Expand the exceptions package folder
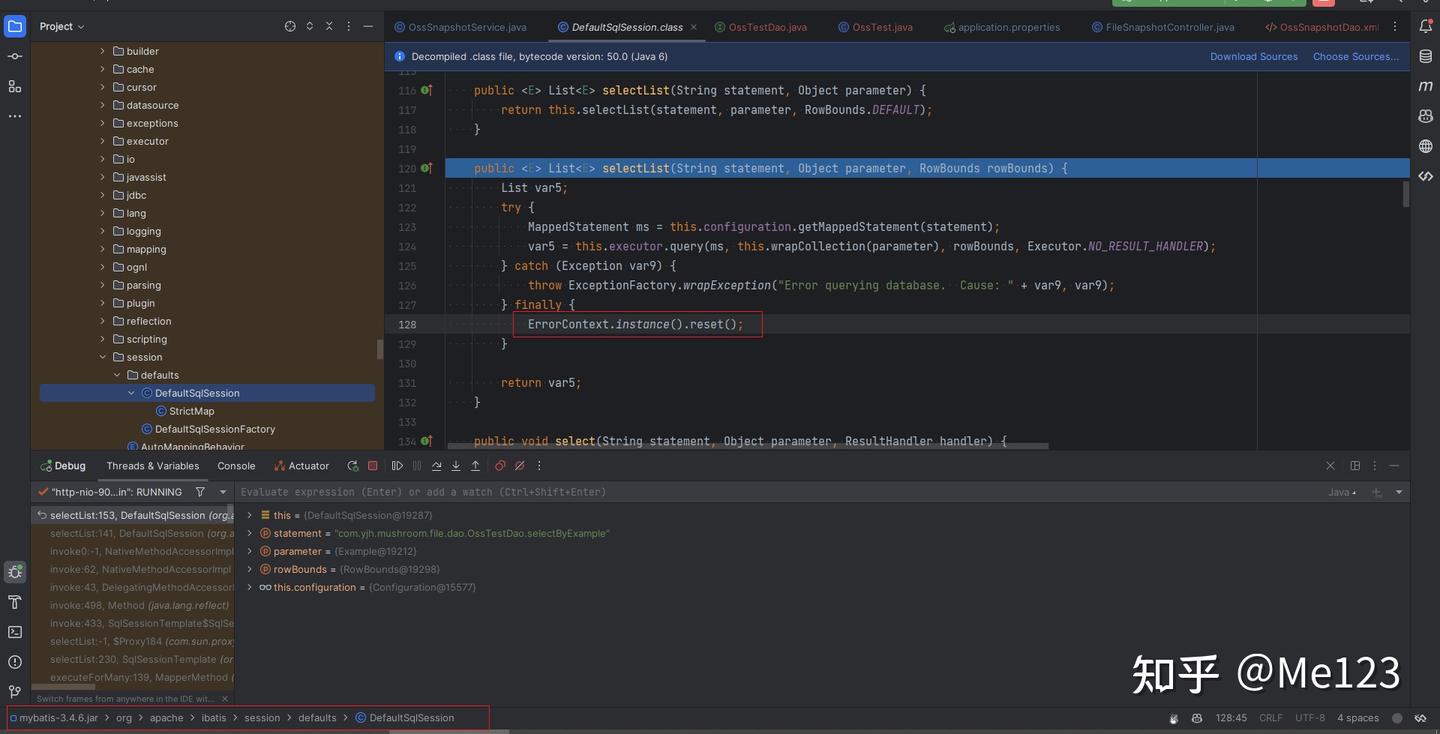This screenshot has width=1440, height=734. [103, 124]
